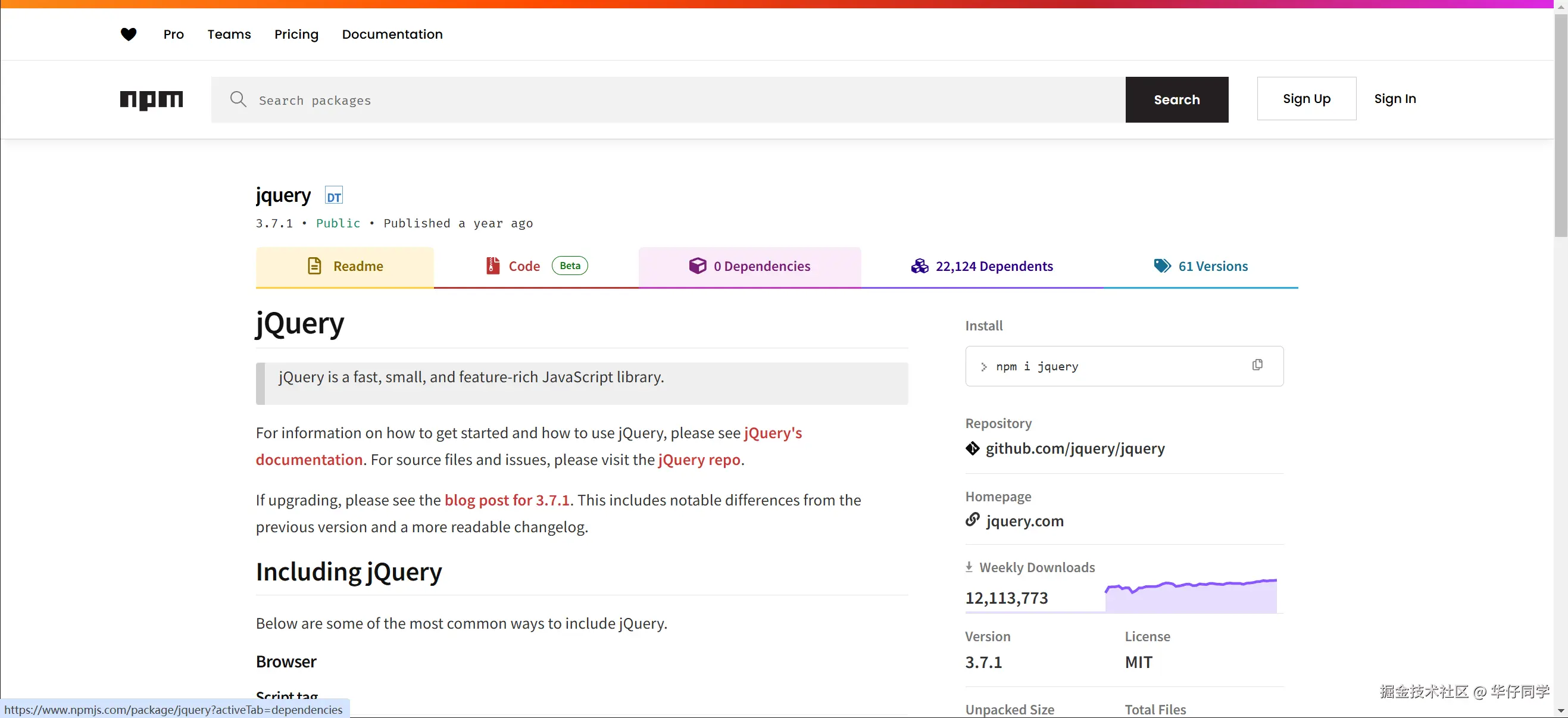Click the homepage chain link icon
Viewport: 1568px width, 718px height.
[972, 520]
